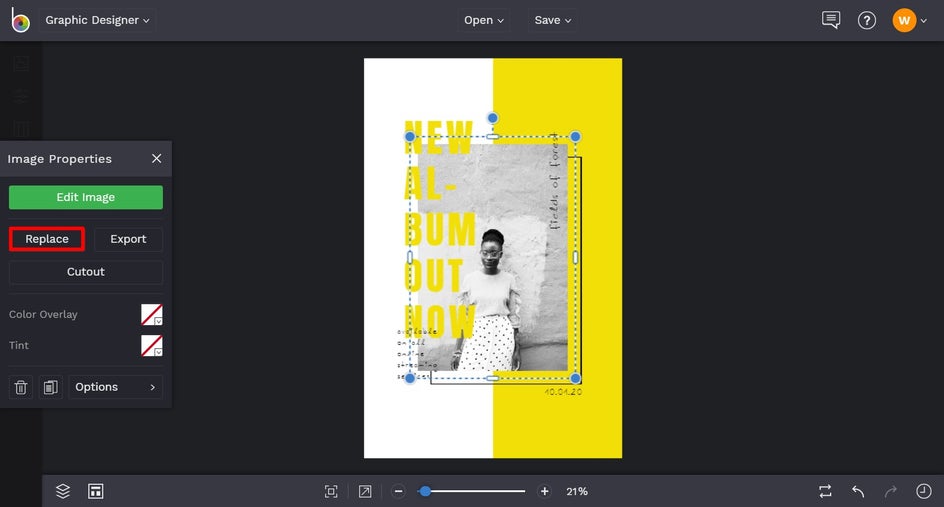Open the help question mark icon
This screenshot has height=507, width=944.
pos(866,20)
